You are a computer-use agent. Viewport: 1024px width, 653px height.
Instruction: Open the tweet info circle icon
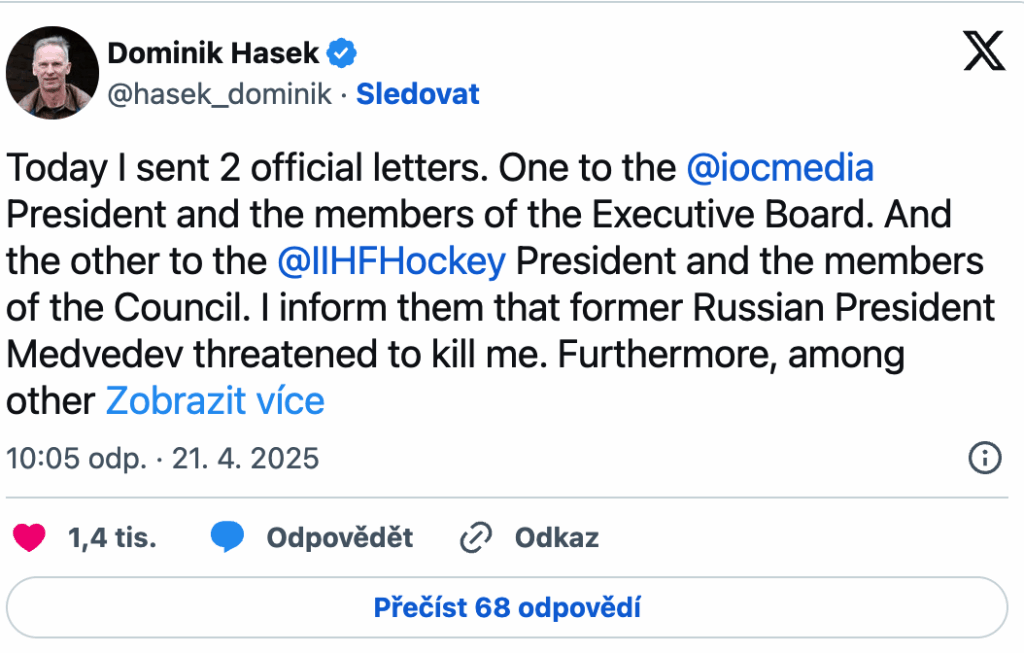click(x=985, y=458)
